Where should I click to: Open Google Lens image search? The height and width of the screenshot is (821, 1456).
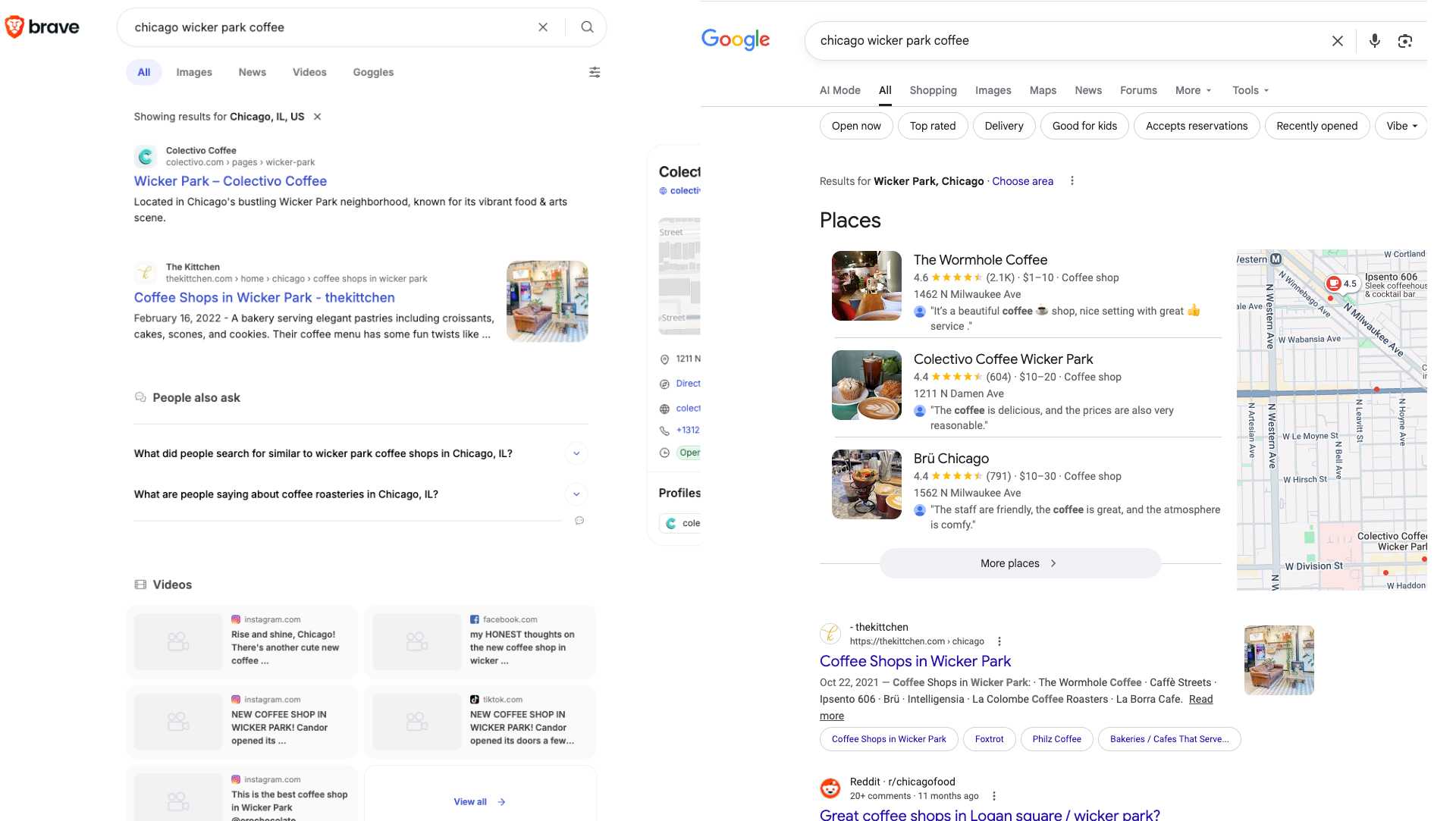[1405, 41]
